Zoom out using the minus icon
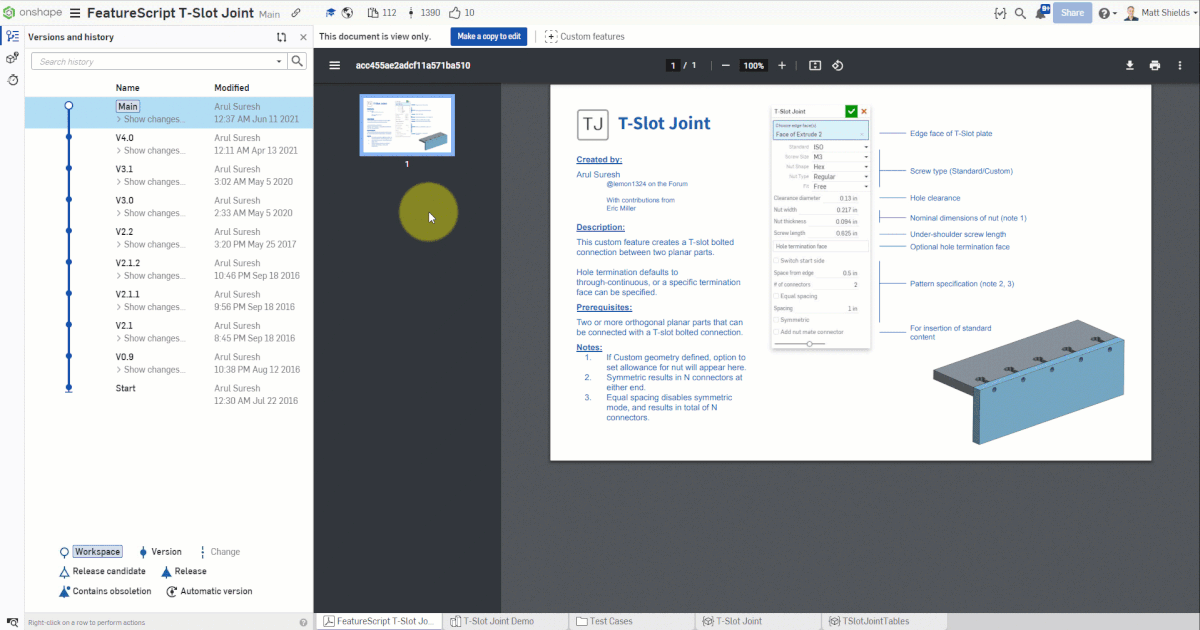The image size is (1200, 630). coord(724,64)
